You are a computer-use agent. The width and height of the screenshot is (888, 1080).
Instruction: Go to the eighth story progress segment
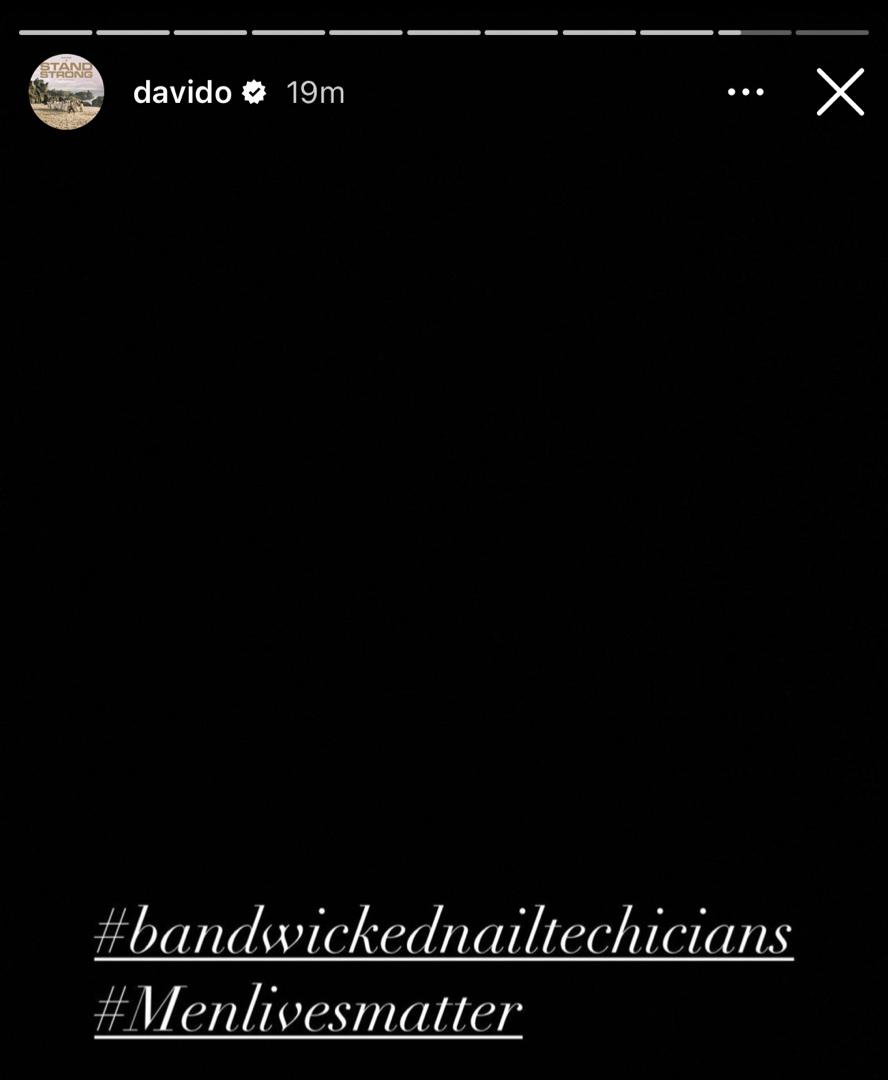click(x=599, y=32)
